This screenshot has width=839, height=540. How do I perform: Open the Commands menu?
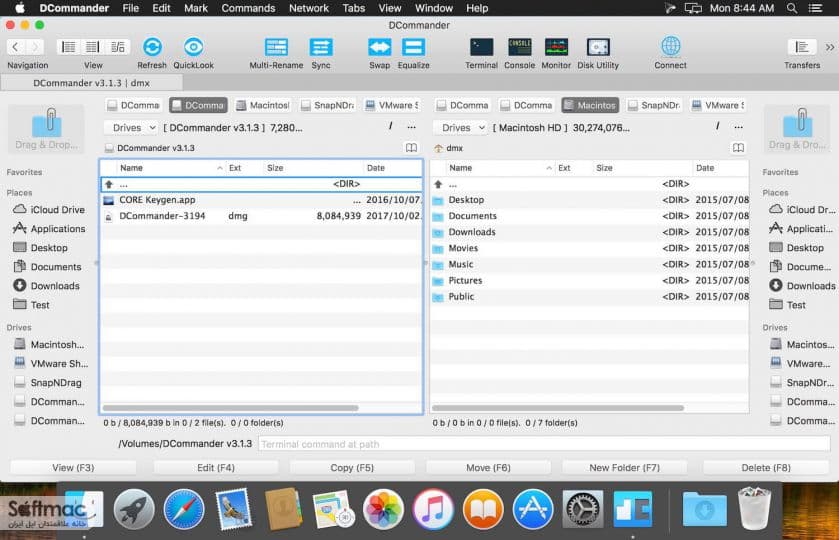tap(248, 8)
